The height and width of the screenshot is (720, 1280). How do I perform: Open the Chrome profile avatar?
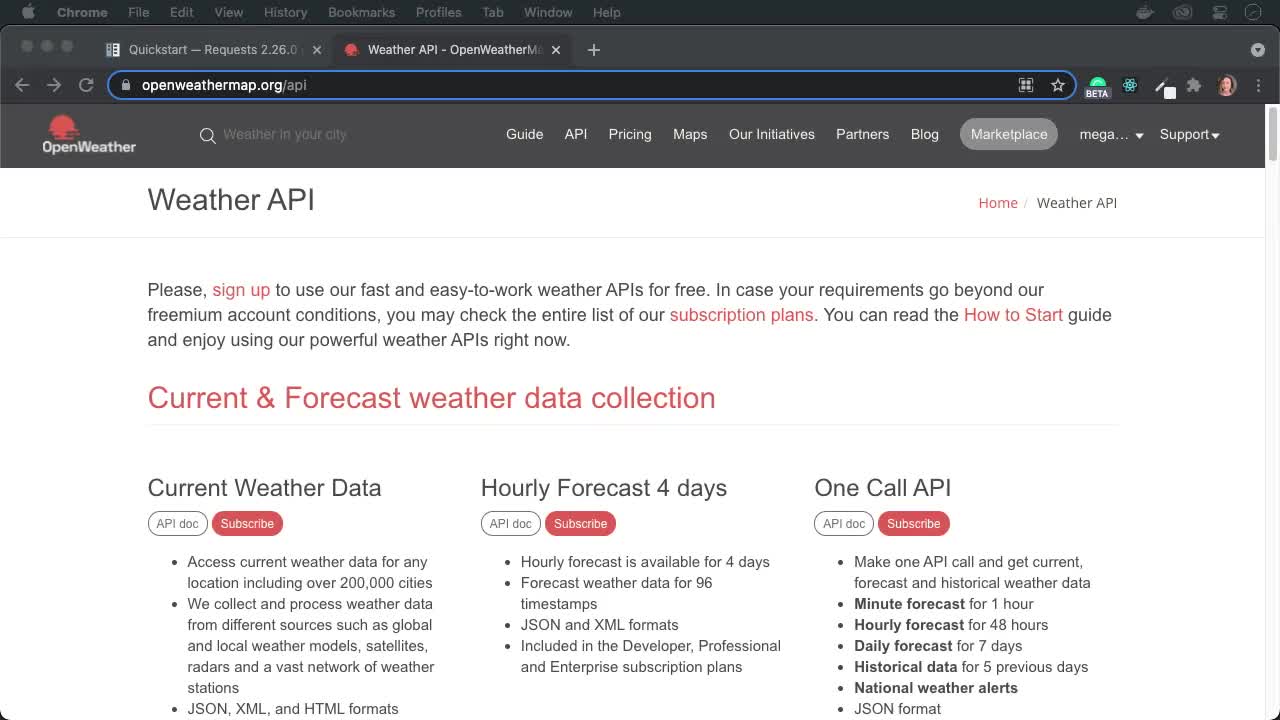(x=1227, y=85)
